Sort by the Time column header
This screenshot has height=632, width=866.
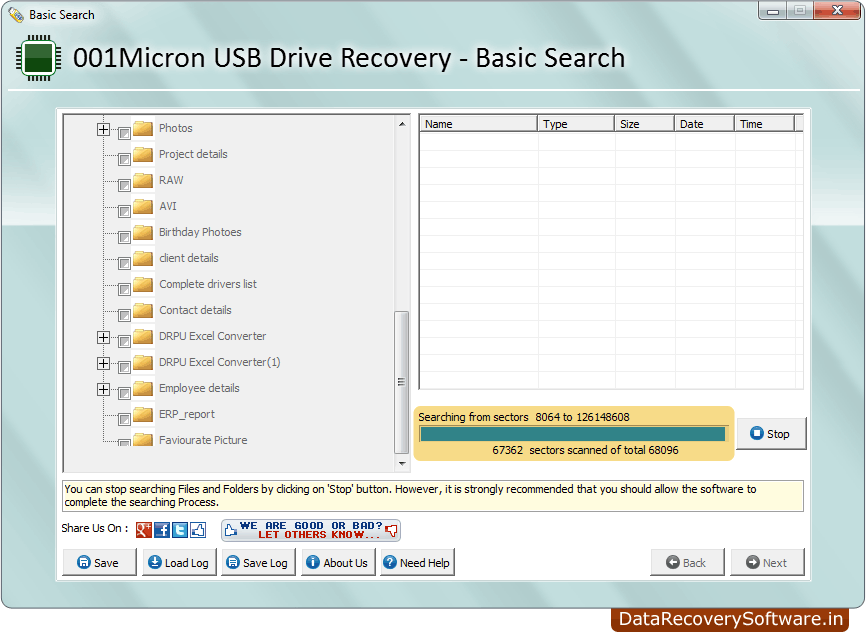click(x=764, y=124)
